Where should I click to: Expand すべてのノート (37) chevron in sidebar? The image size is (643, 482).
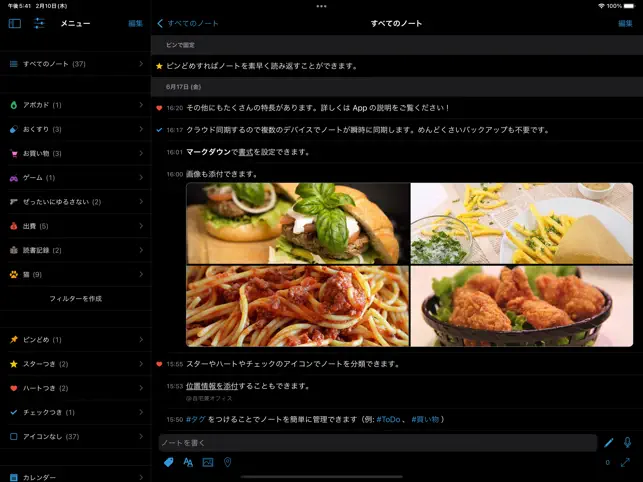pos(141,64)
